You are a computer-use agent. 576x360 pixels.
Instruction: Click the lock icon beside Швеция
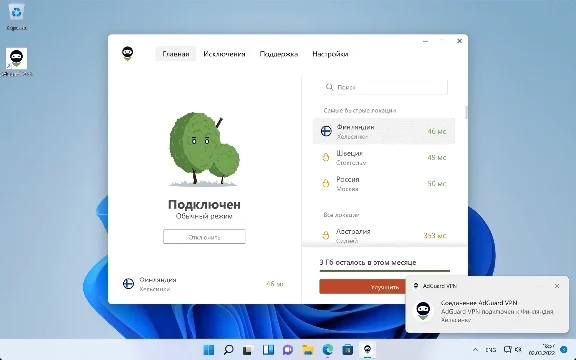(x=326, y=157)
